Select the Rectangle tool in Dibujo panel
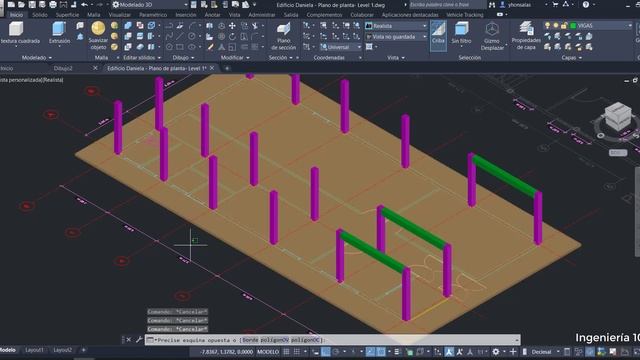 pos(180,47)
